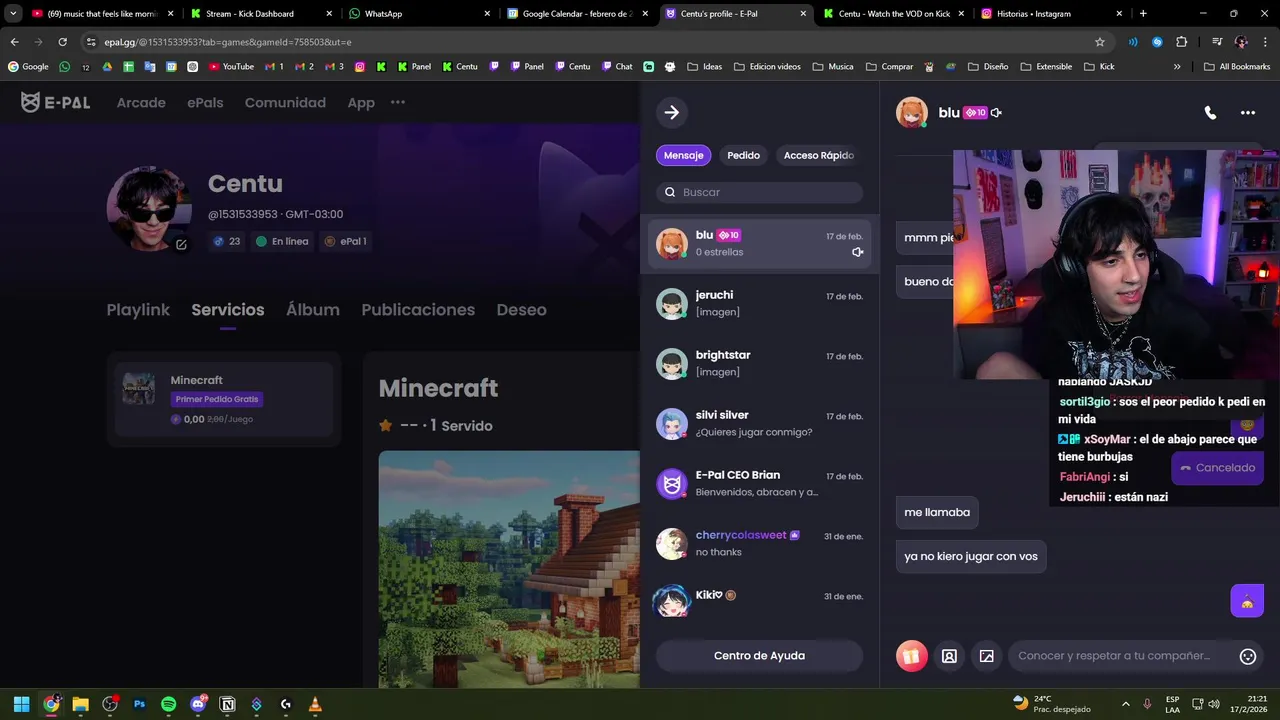Reload the page
The image size is (1280, 720).
62,42
